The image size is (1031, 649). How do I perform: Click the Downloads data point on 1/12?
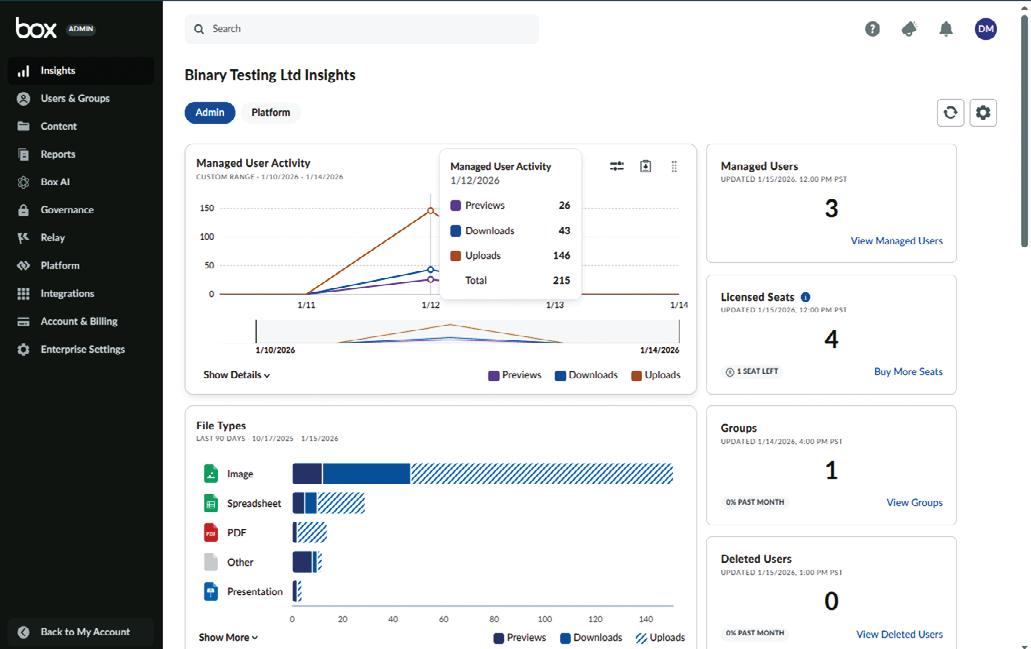(431, 270)
